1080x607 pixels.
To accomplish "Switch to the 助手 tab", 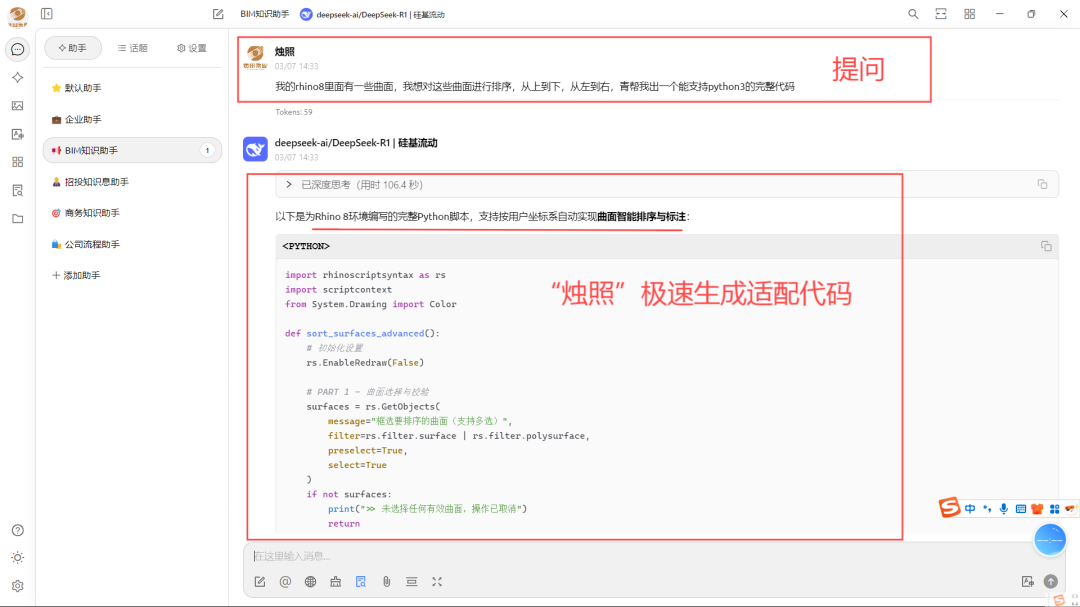I will pos(73,48).
